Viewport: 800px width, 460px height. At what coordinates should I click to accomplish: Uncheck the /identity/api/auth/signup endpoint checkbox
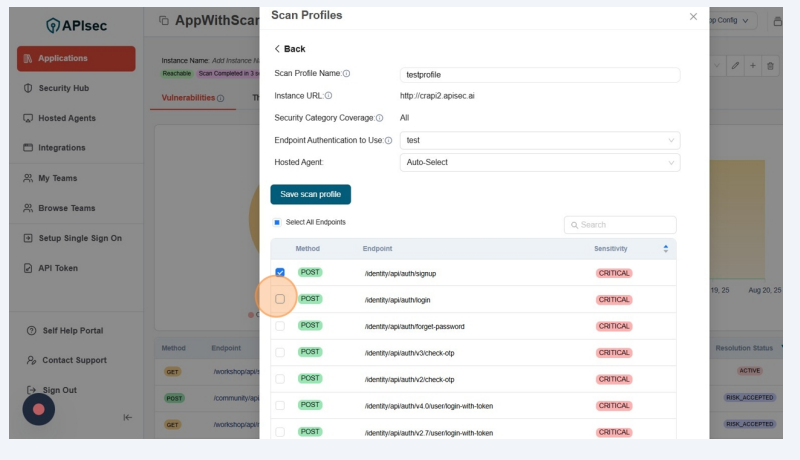(280, 272)
